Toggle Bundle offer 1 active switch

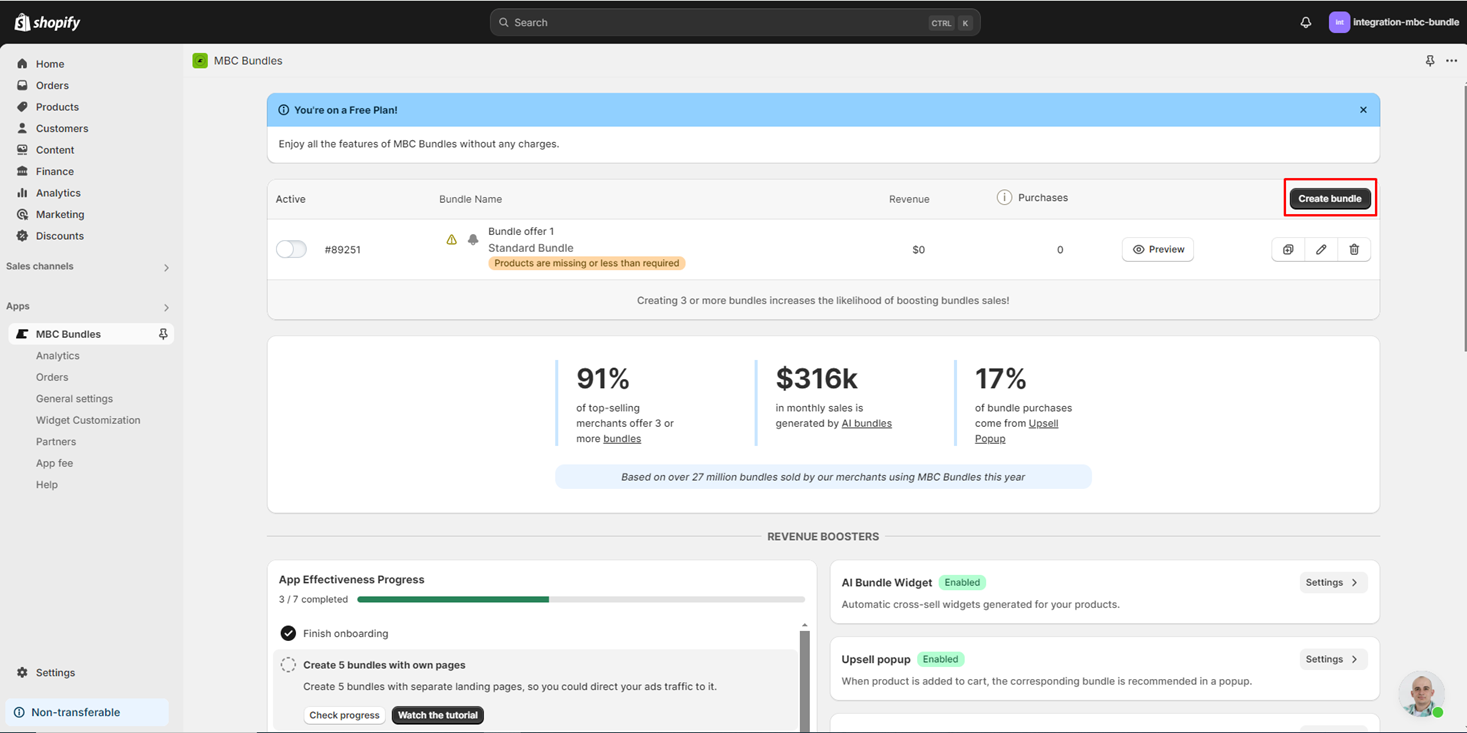click(291, 250)
